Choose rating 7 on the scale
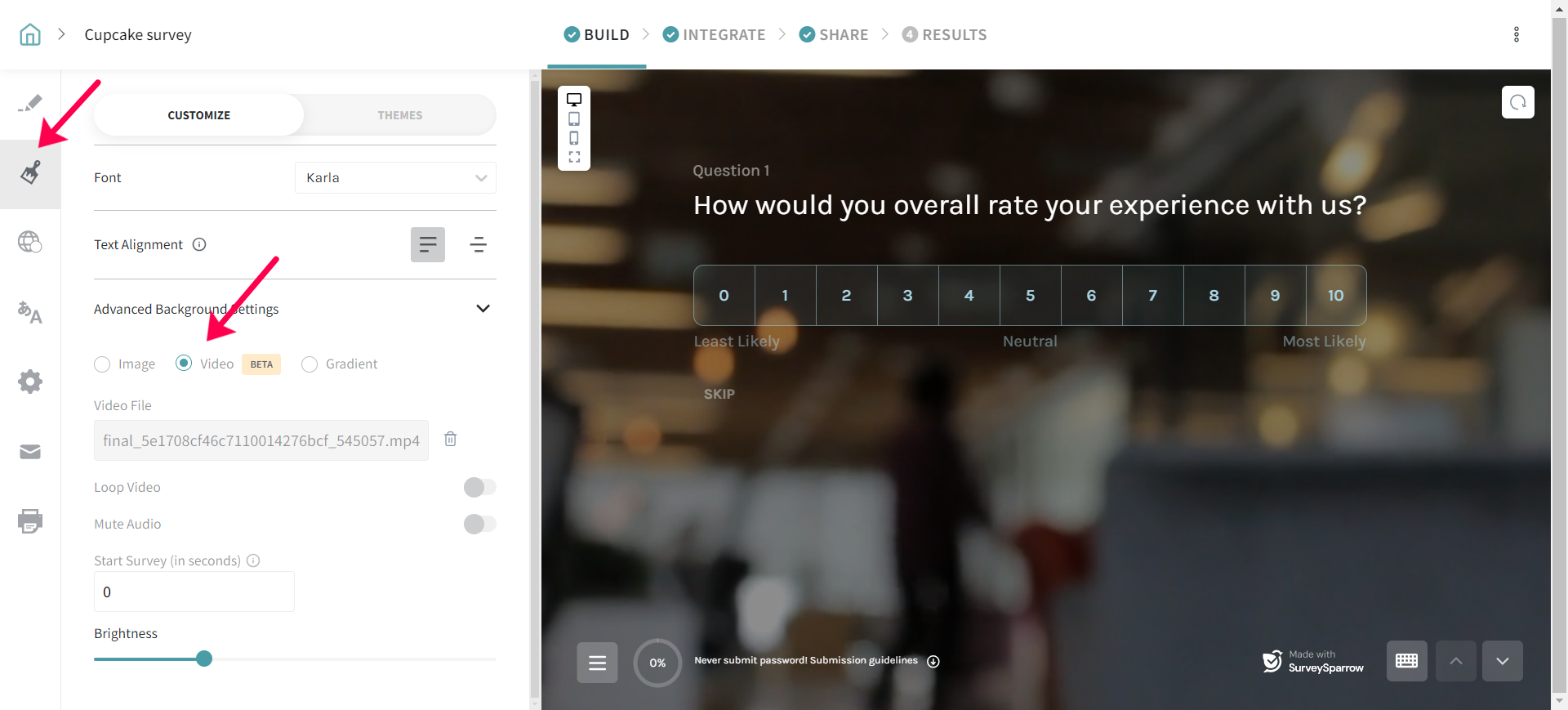This screenshot has width=1568, height=710. pyautogui.click(x=1152, y=296)
